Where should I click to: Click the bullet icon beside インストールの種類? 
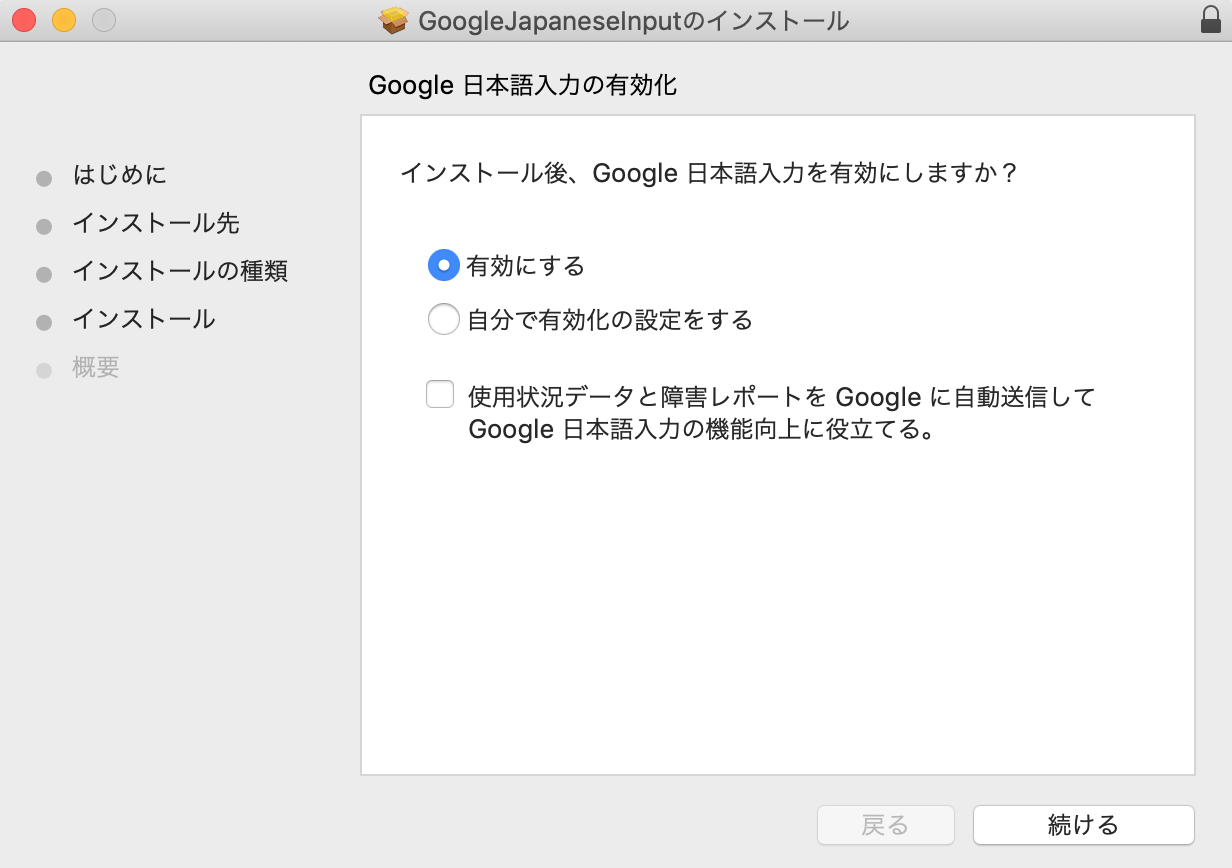(x=44, y=273)
